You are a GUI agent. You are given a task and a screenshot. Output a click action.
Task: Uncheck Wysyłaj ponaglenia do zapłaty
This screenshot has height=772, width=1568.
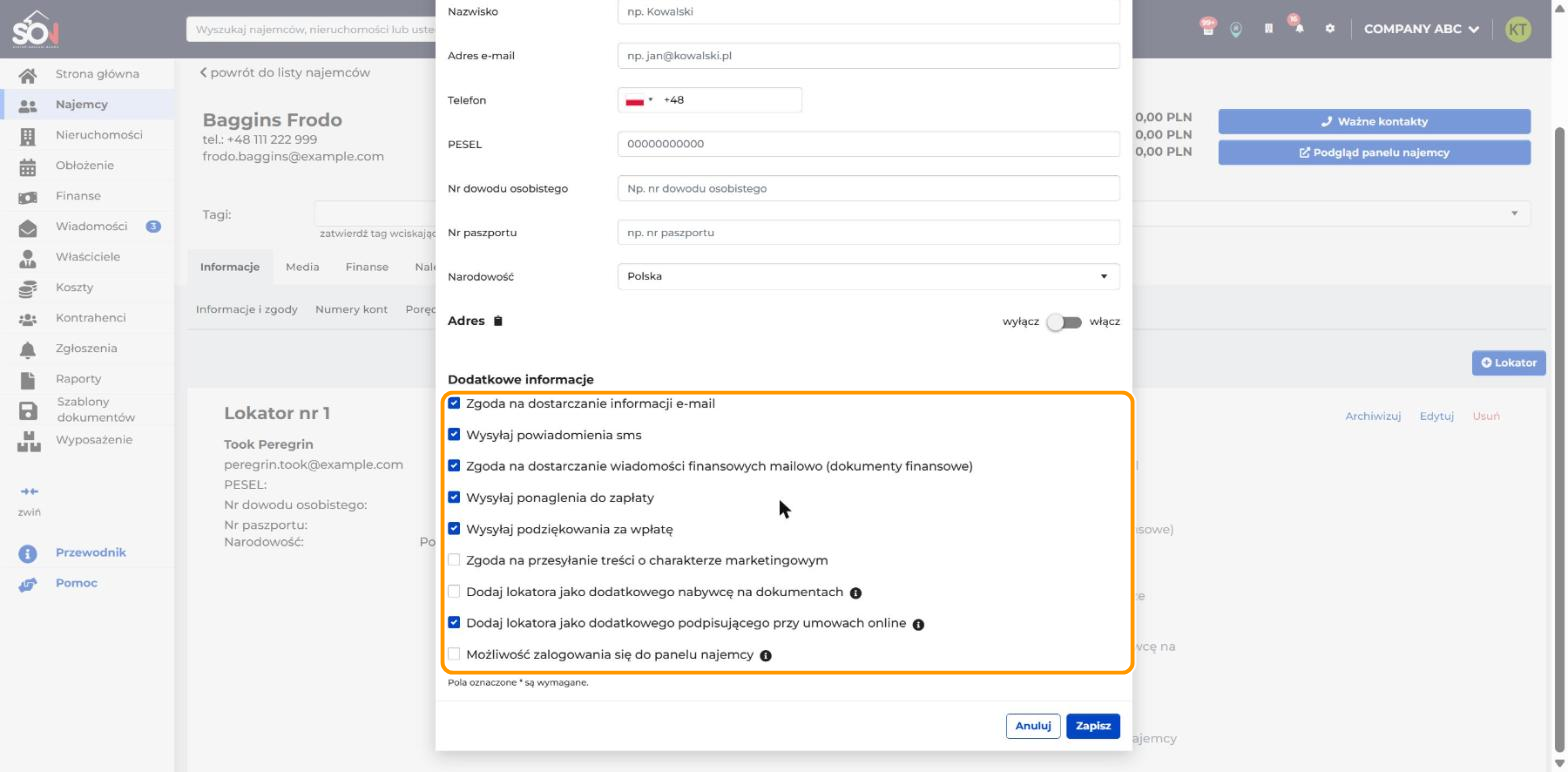coord(454,497)
